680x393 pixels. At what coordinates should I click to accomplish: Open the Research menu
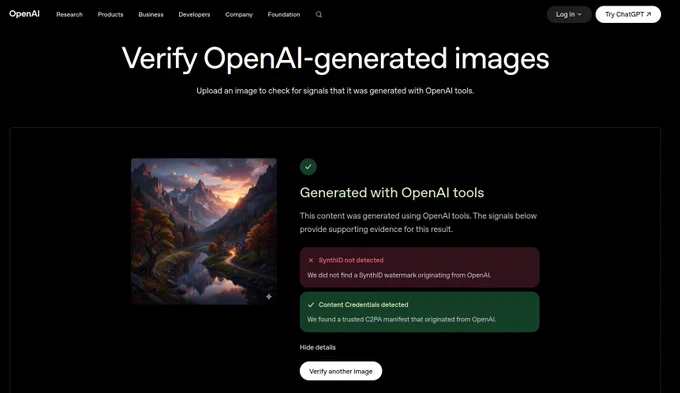[69, 14]
